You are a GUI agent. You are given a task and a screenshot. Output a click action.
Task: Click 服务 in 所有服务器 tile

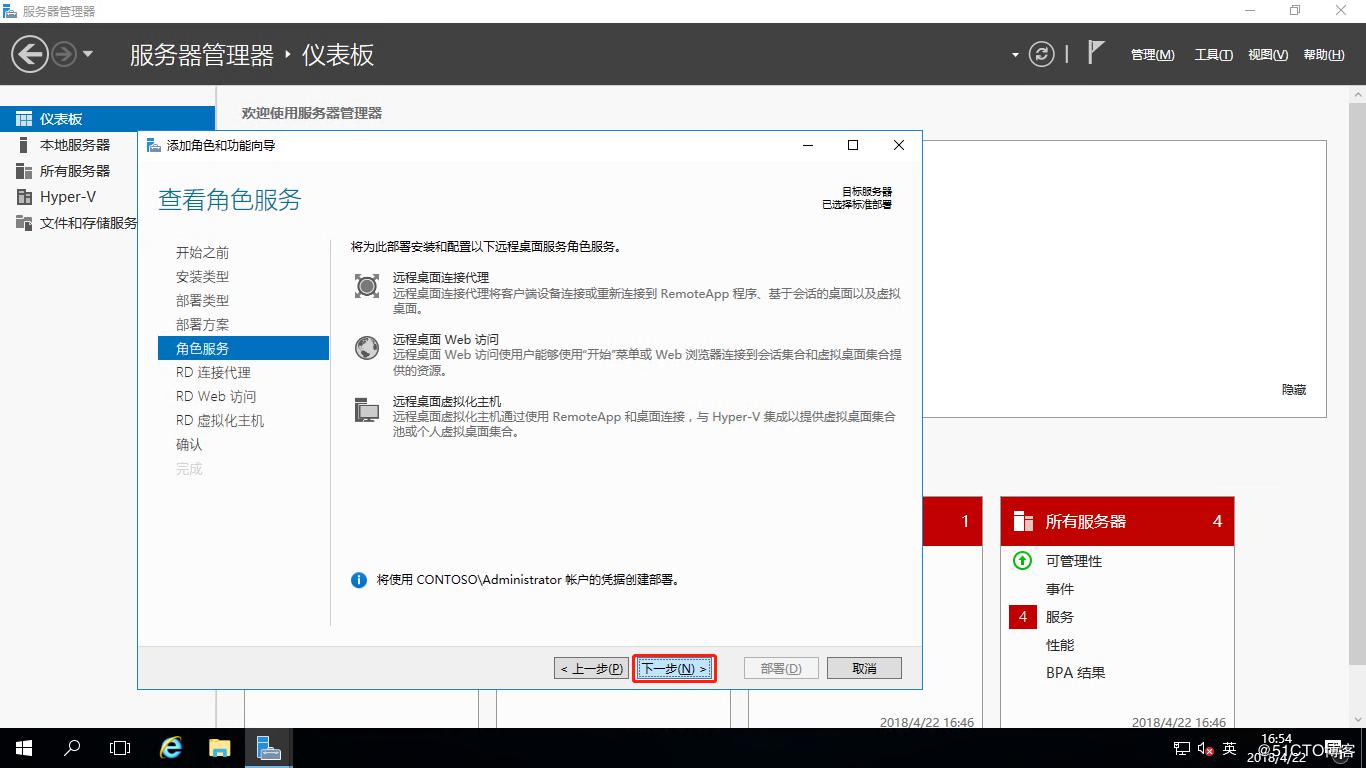coord(1060,617)
